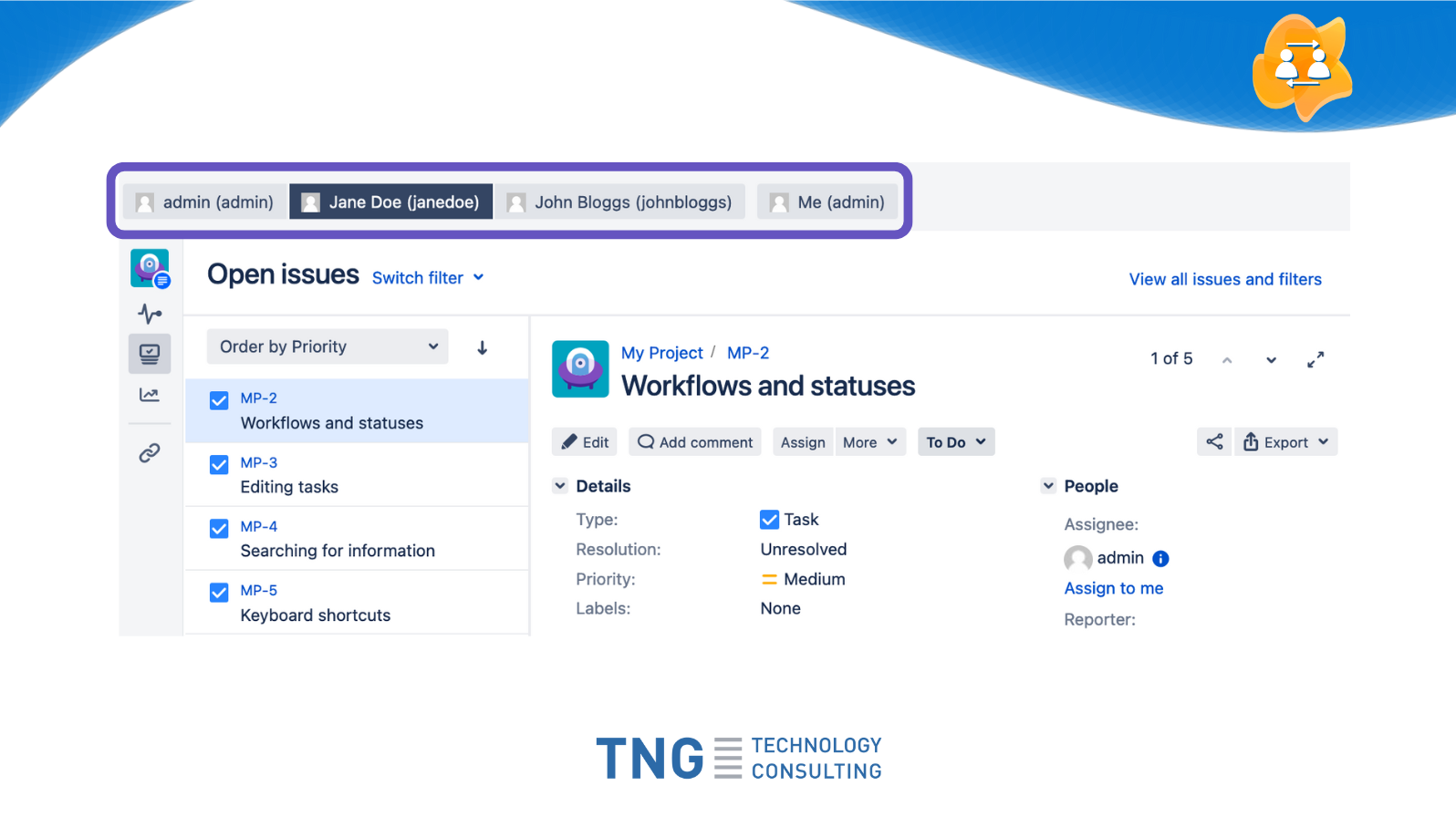Click the Assign to me link
1456x817 pixels.
(1114, 589)
